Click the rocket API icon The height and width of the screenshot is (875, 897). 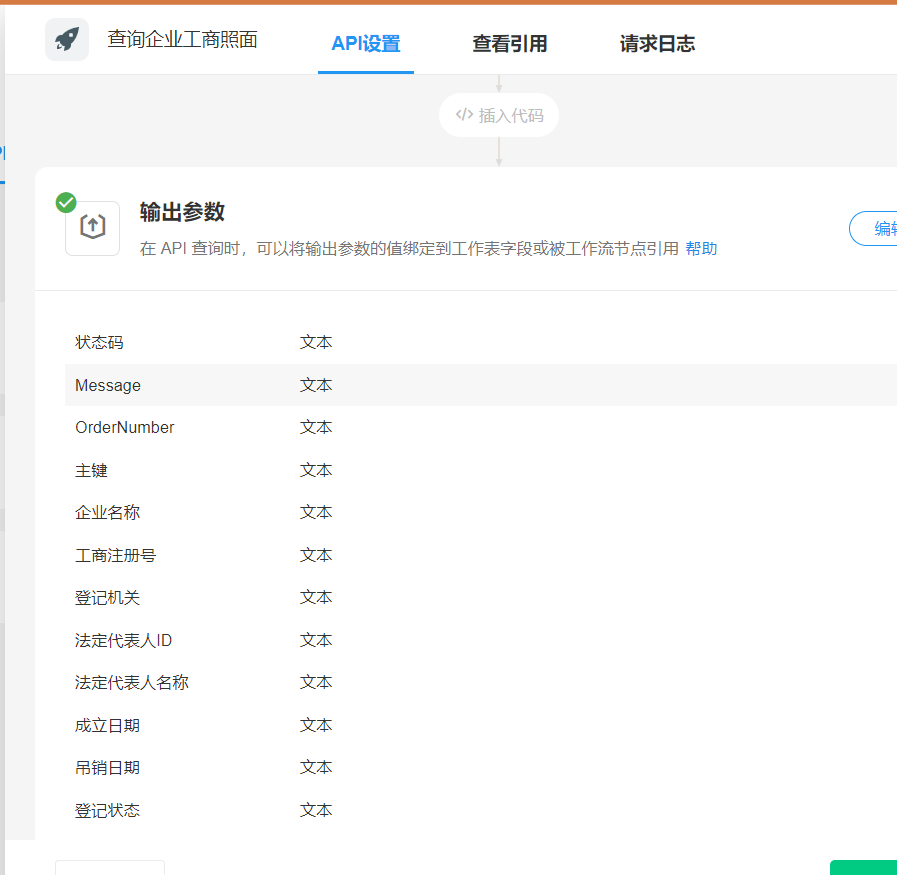point(67,40)
